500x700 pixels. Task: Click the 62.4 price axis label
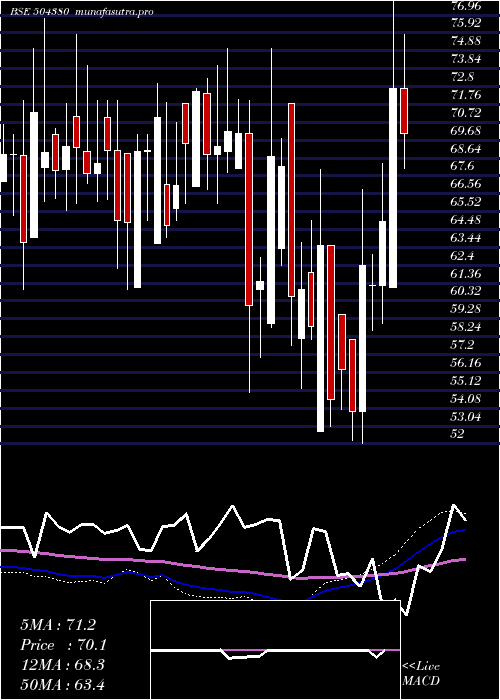click(x=462, y=255)
